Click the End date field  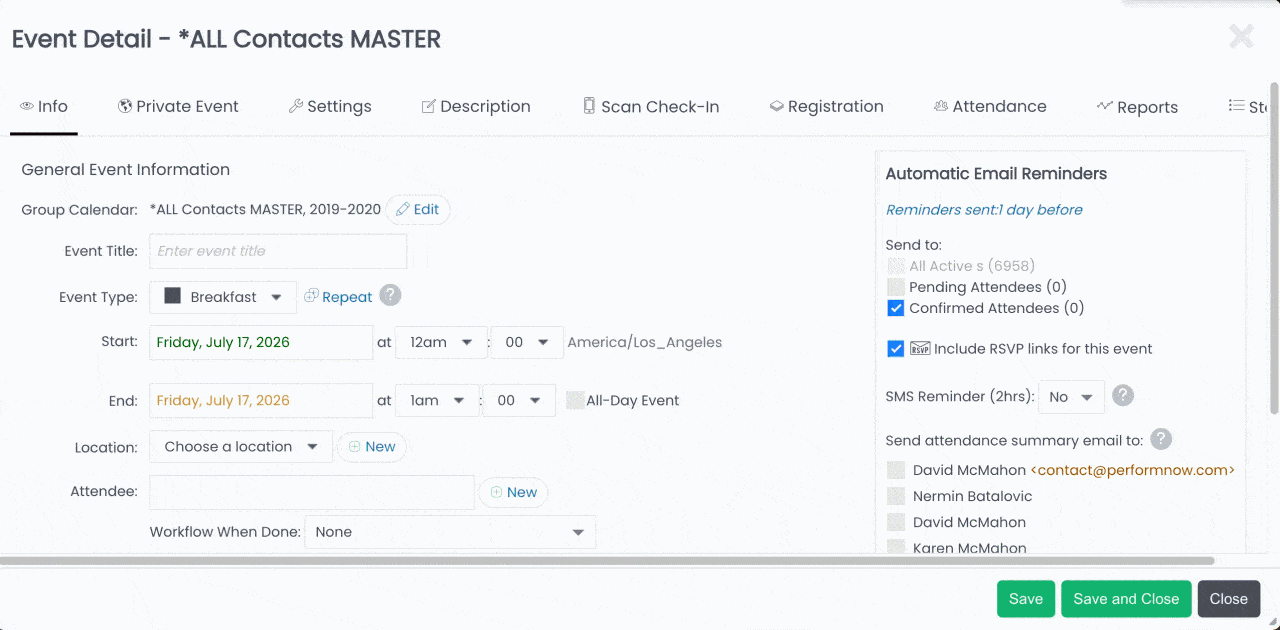coord(261,400)
